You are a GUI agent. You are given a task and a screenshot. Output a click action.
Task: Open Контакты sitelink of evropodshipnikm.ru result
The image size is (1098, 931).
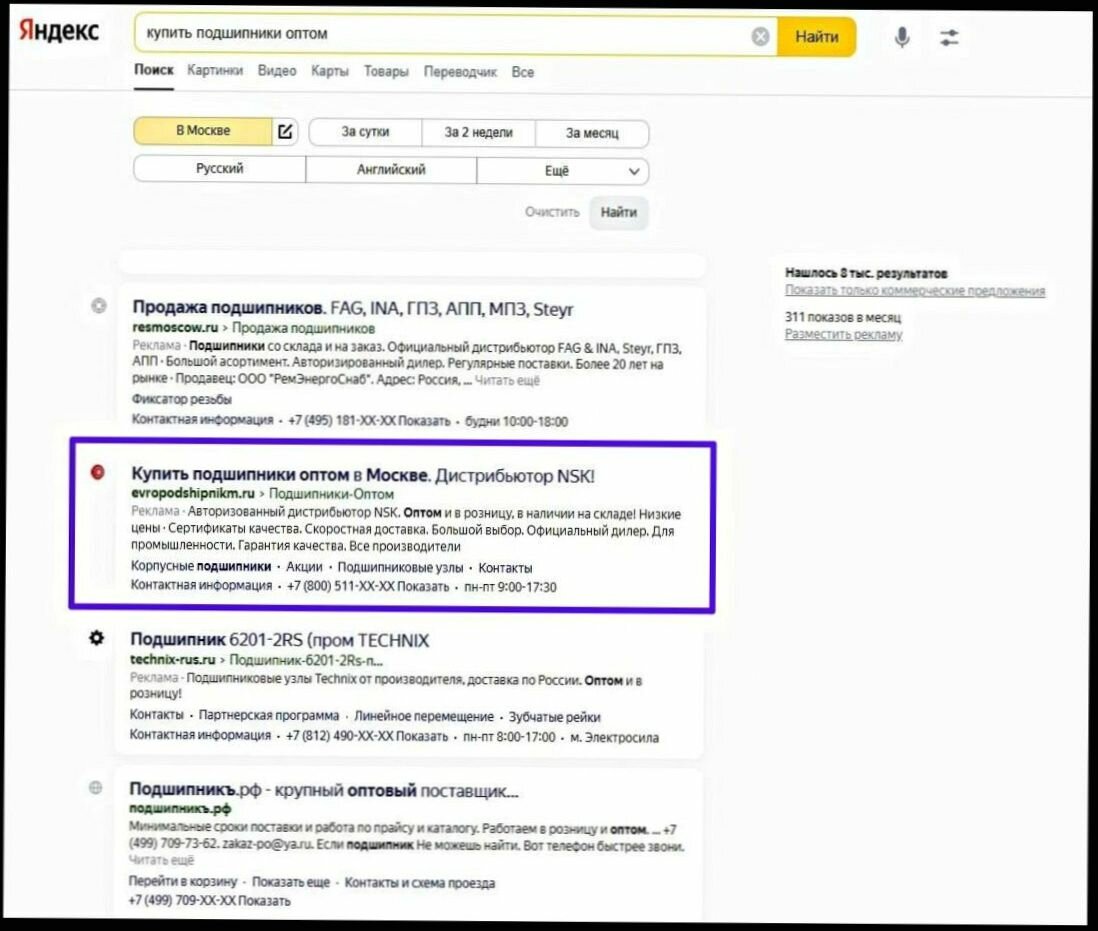pos(505,568)
